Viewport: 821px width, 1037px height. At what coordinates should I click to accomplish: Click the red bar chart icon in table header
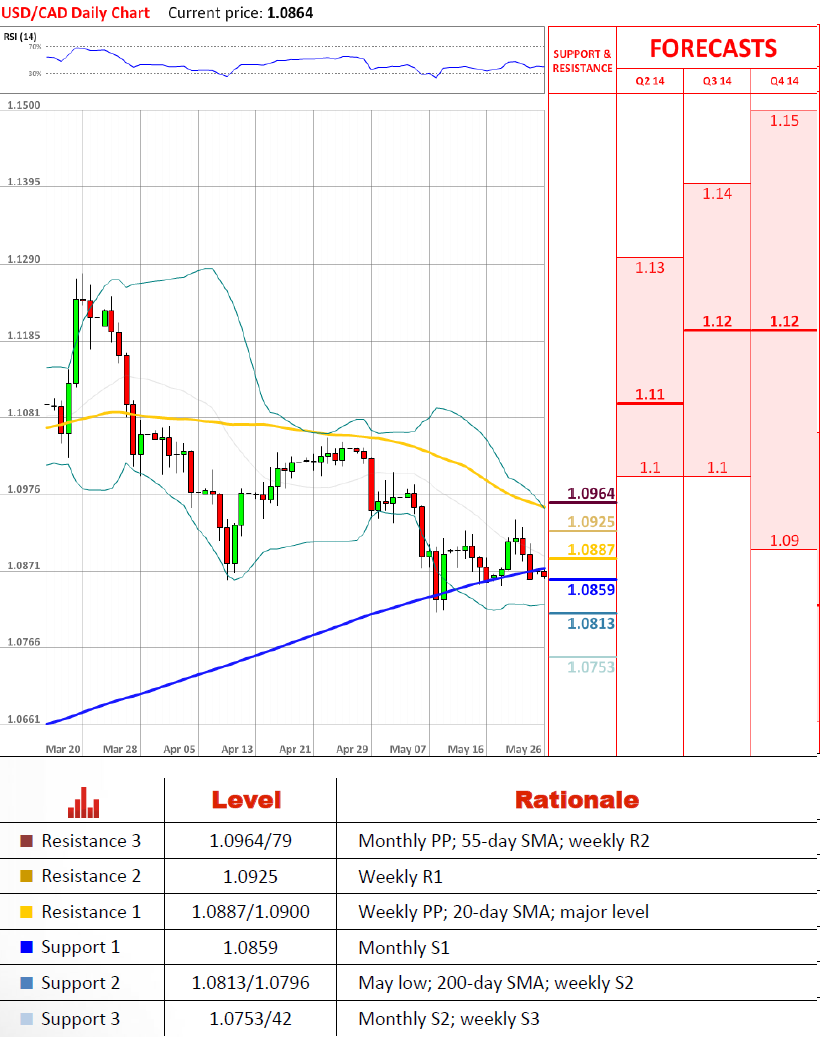[83, 802]
